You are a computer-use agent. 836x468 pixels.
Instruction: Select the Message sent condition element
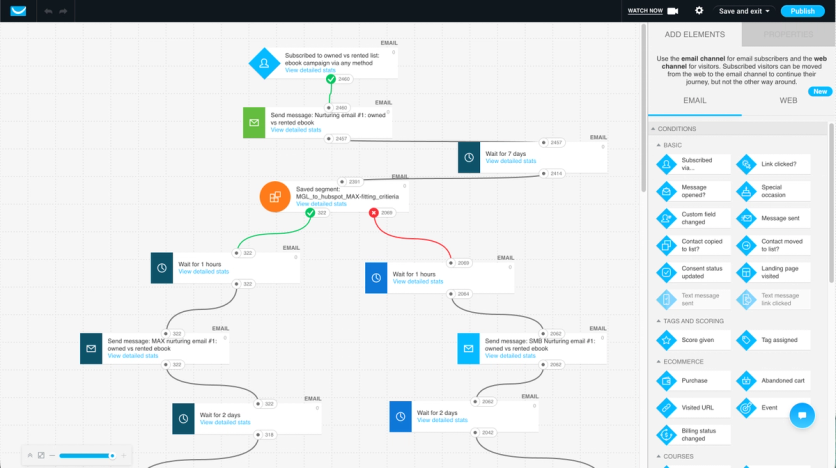tap(773, 218)
